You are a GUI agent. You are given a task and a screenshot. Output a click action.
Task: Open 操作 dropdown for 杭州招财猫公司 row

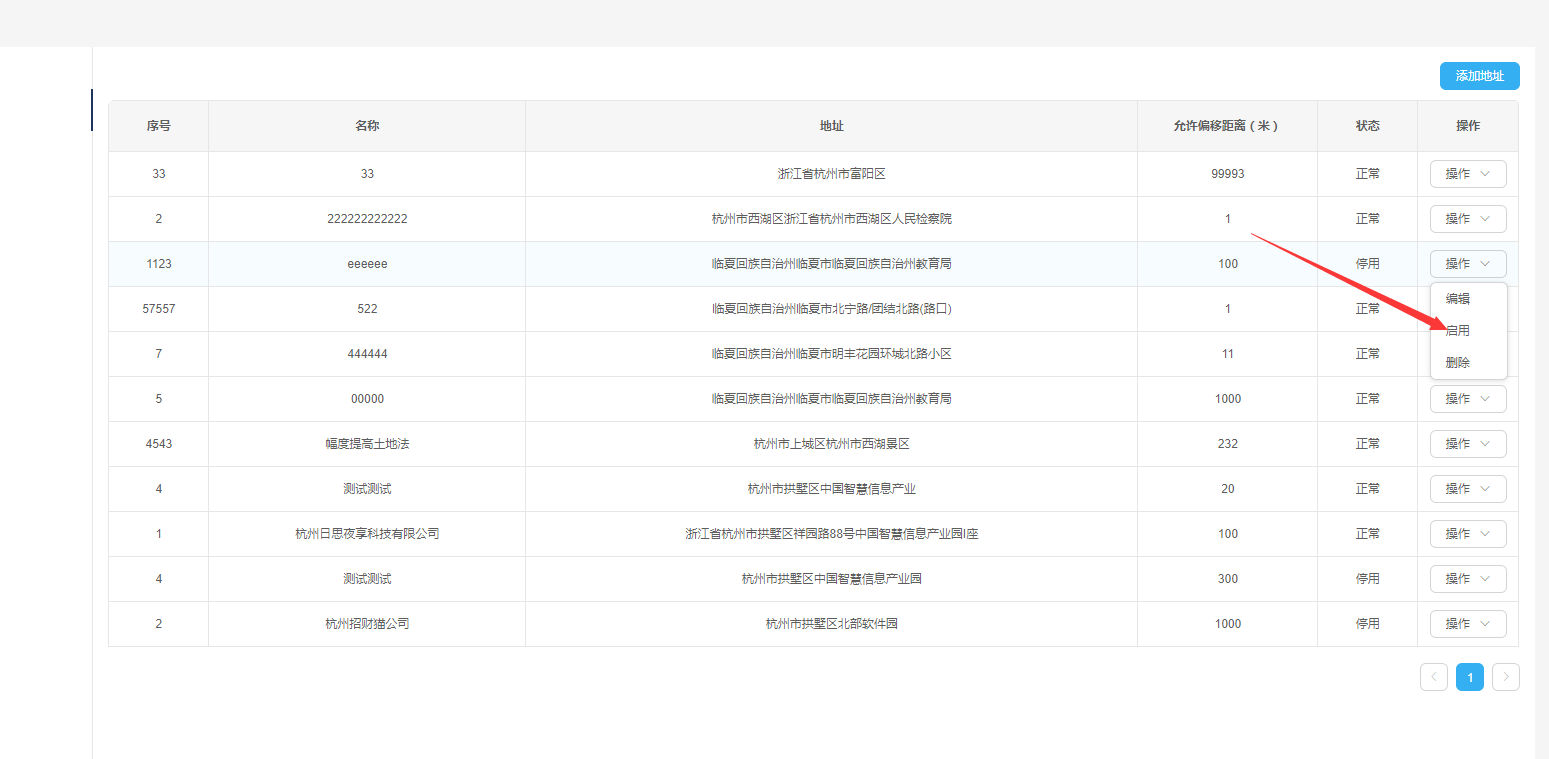coord(1467,624)
